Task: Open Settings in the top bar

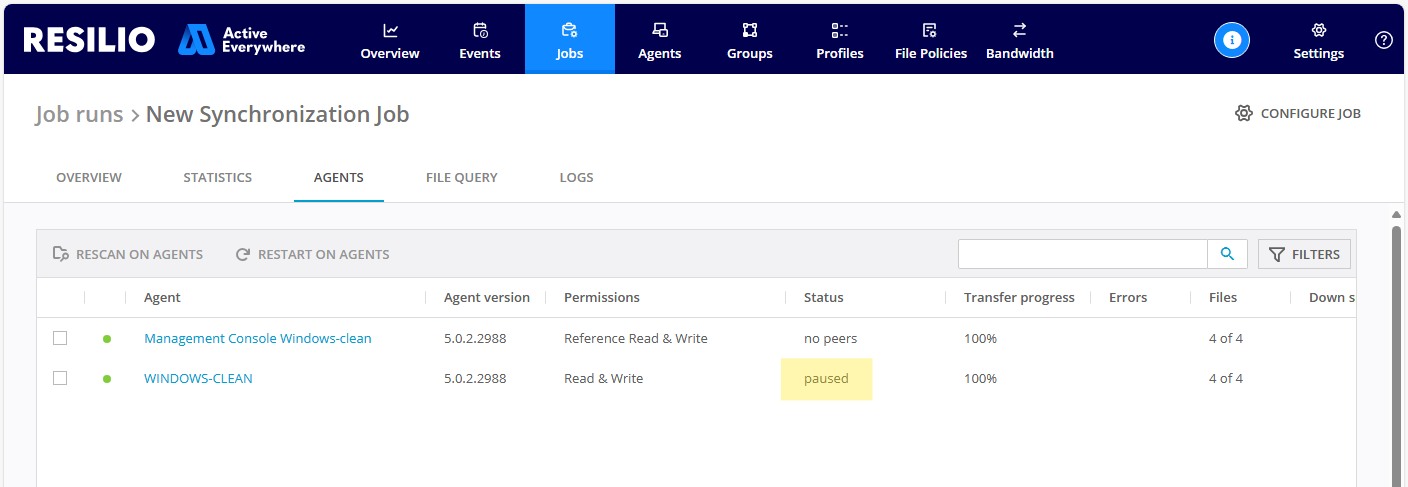Action: click(x=1318, y=40)
